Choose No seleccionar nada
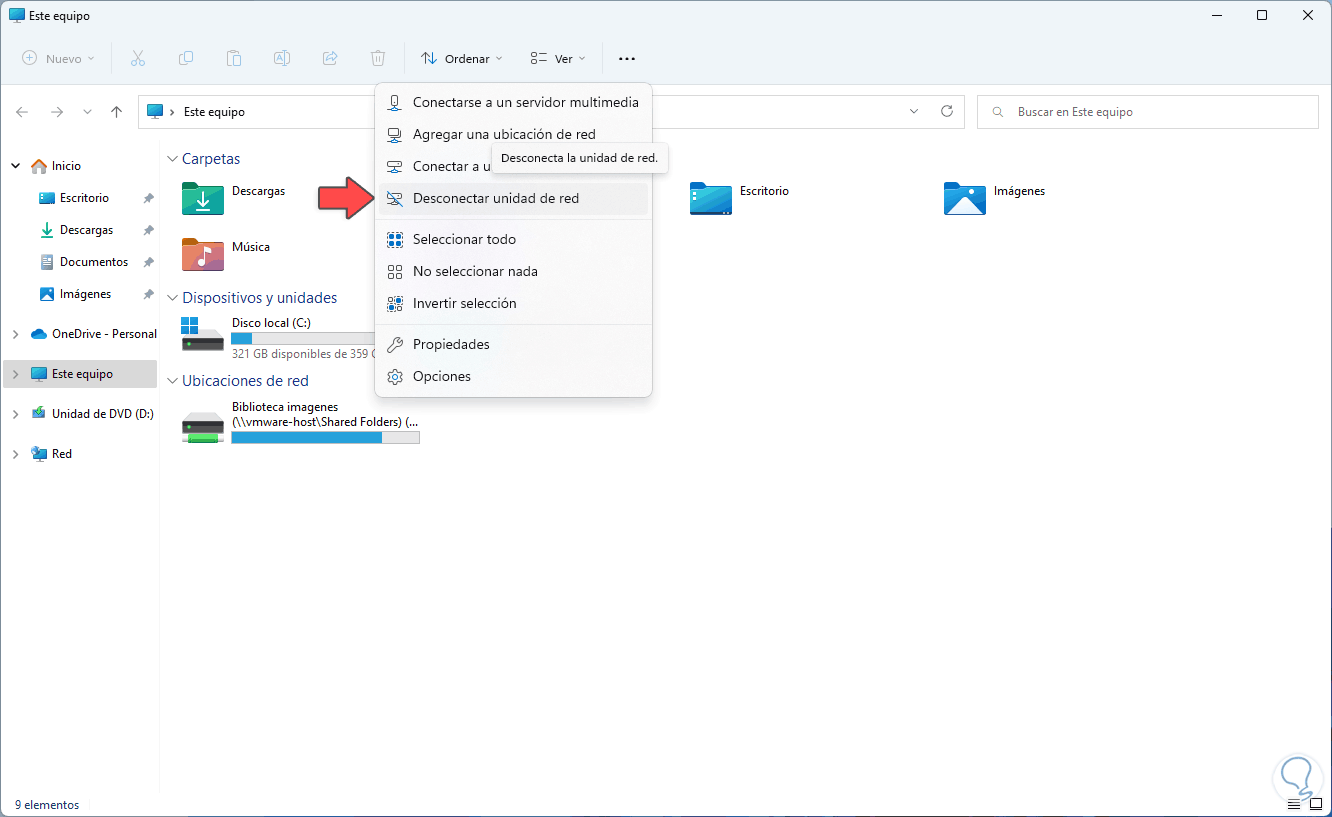 [x=513, y=271]
